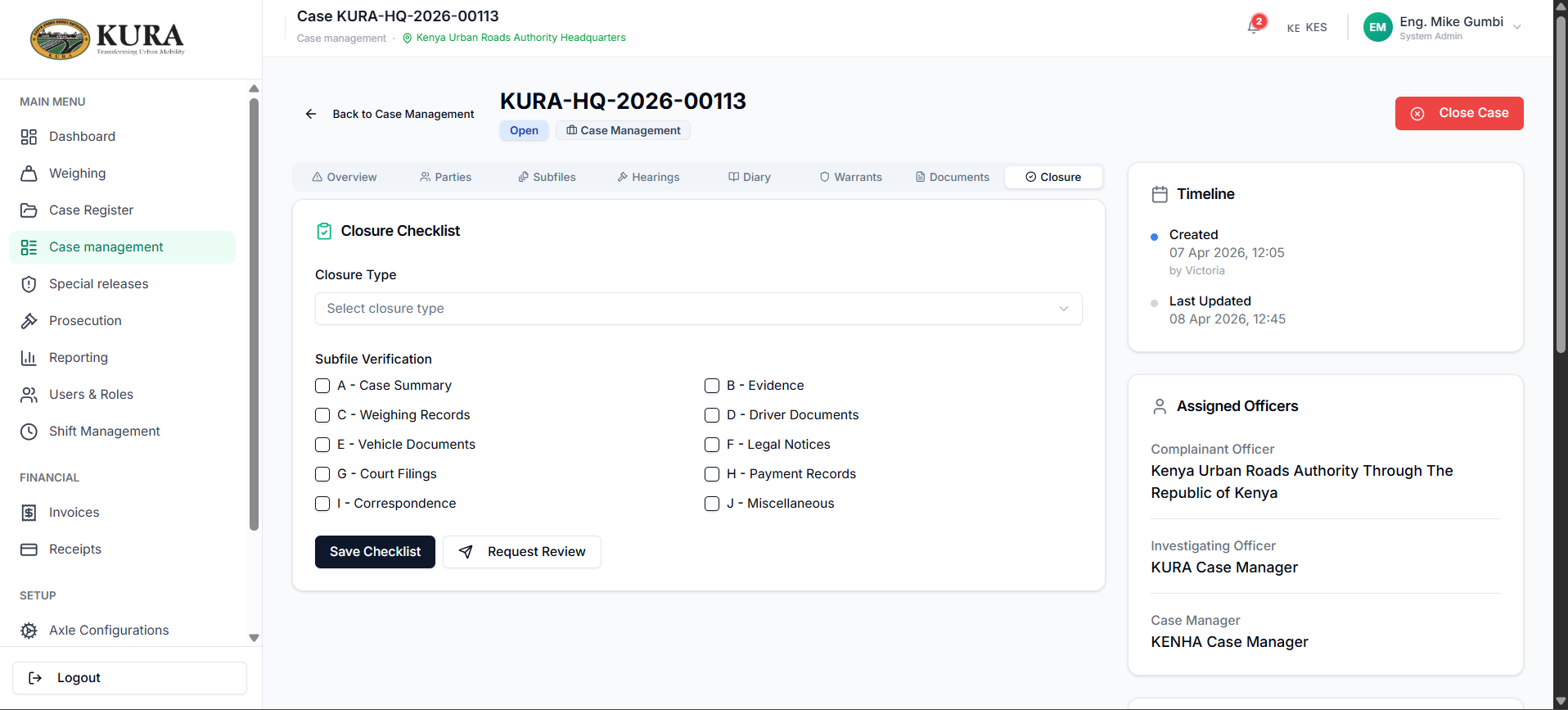Click the Assigned Officers person icon
Image resolution: width=1568 pixels, height=710 pixels.
tap(1160, 406)
